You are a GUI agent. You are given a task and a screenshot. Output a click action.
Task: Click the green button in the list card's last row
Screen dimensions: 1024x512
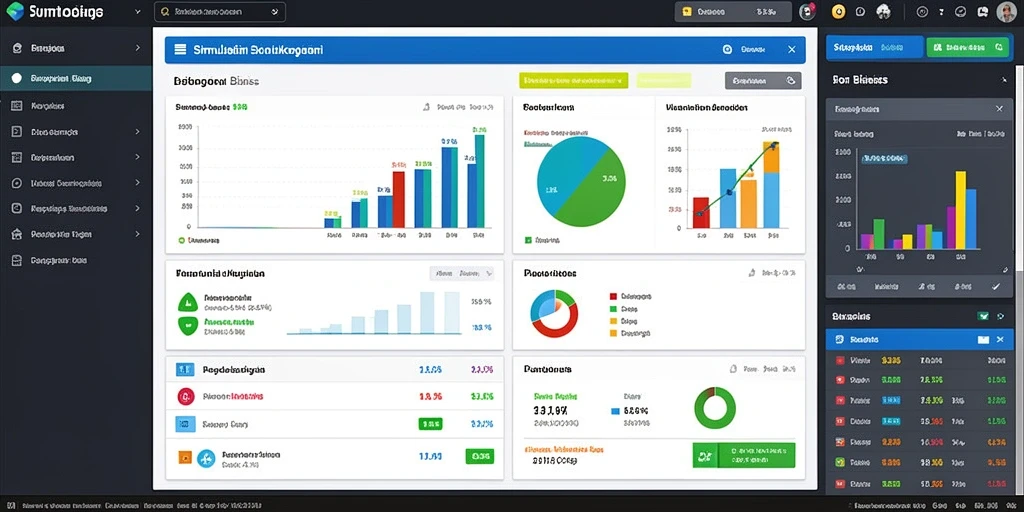pos(480,456)
